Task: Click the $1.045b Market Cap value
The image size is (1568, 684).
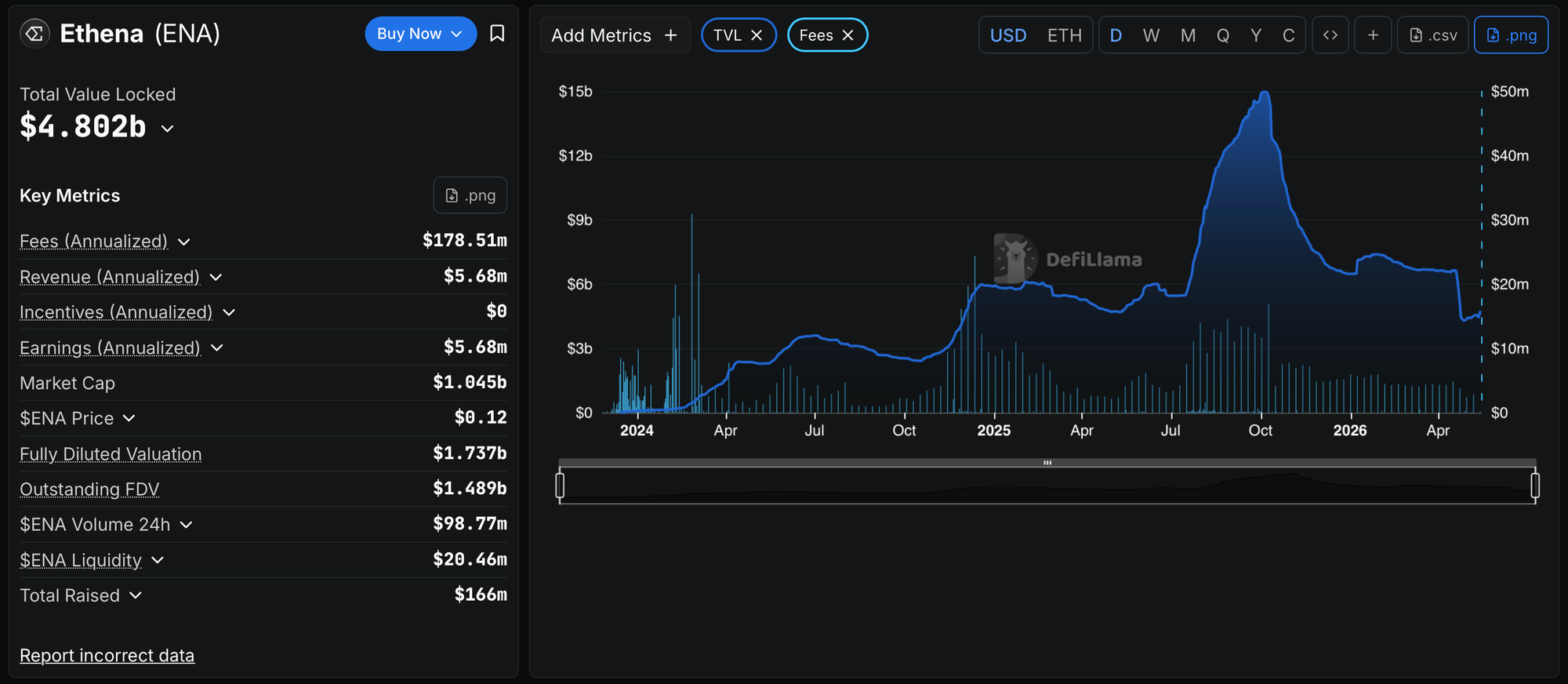Action: (470, 382)
